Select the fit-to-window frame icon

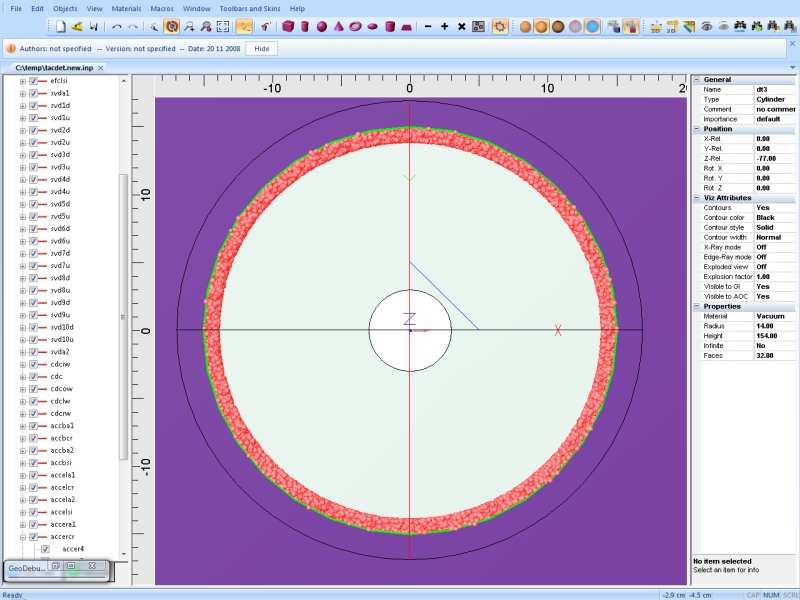[x=223, y=27]
